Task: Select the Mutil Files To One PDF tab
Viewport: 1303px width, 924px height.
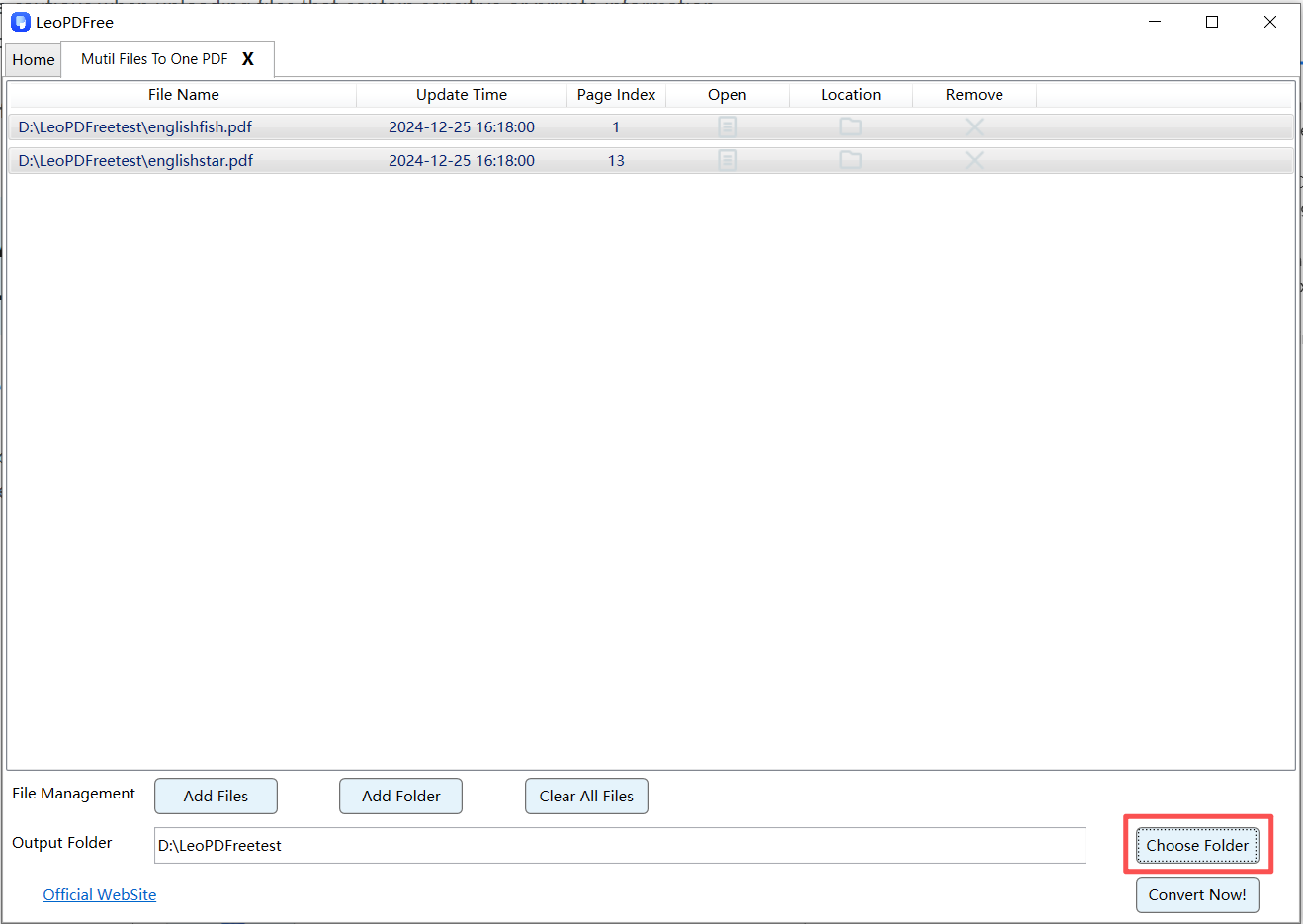Action: click(153, 59)
